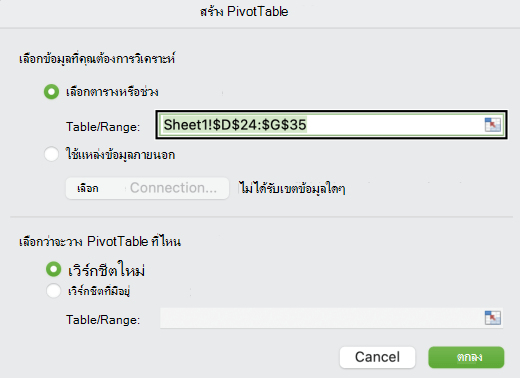The width and height of the screenshot is (520, 378).
Task: Click the 'เลือก Connection...' button
Action: pyautogui.click(x=147, y=188)
